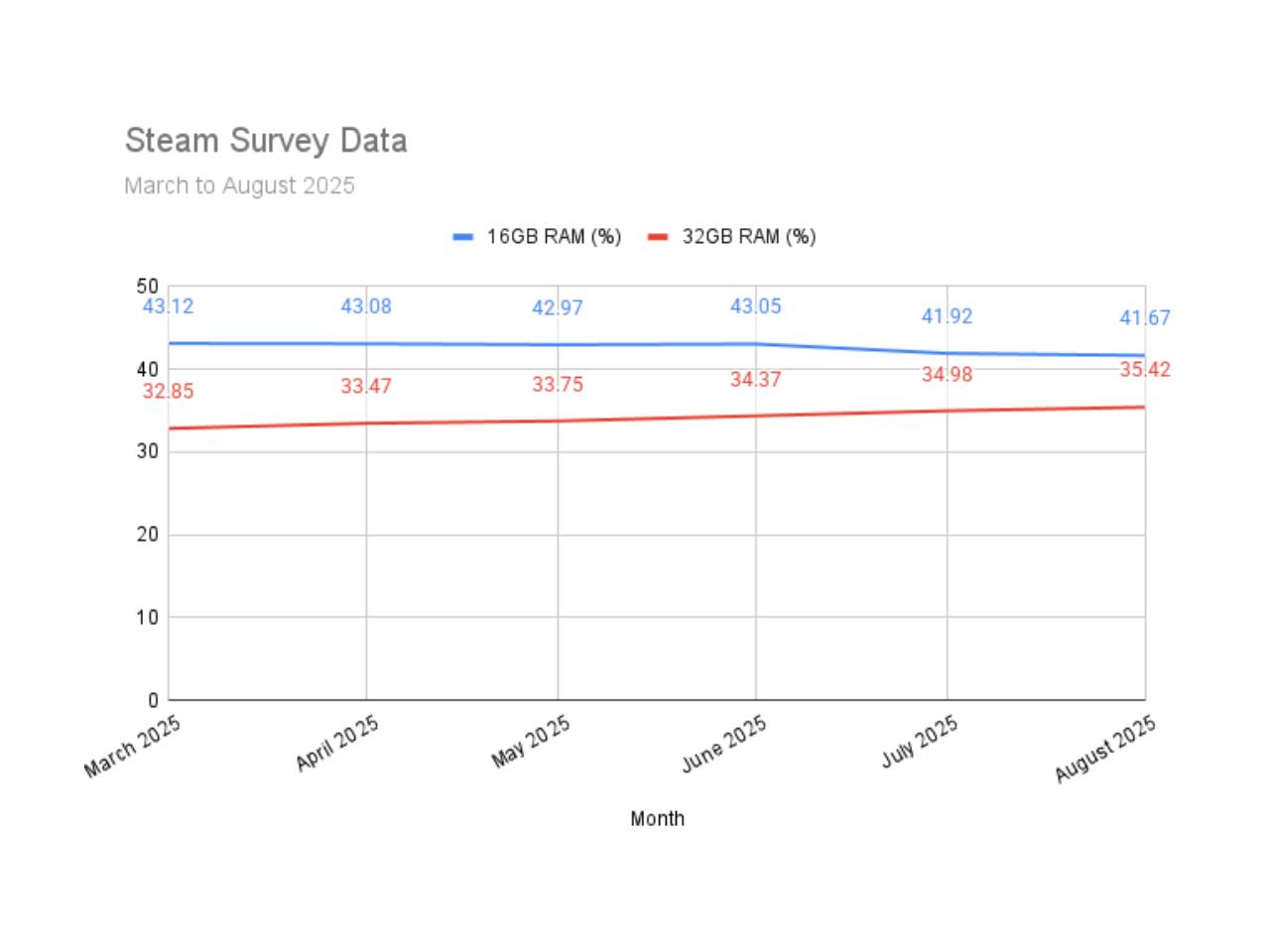Click the data label 35.42

[1145, 370]
